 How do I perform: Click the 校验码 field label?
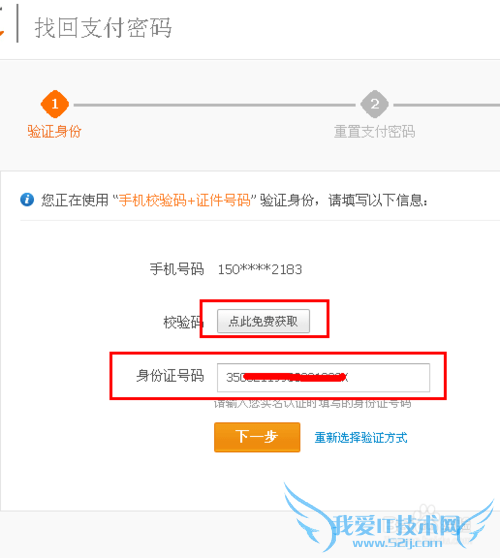tap(183, 322)
